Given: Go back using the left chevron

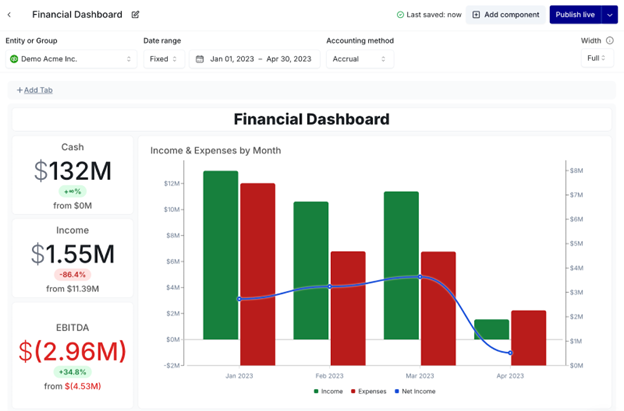Looking at the screenshot, I should point(9,15).
